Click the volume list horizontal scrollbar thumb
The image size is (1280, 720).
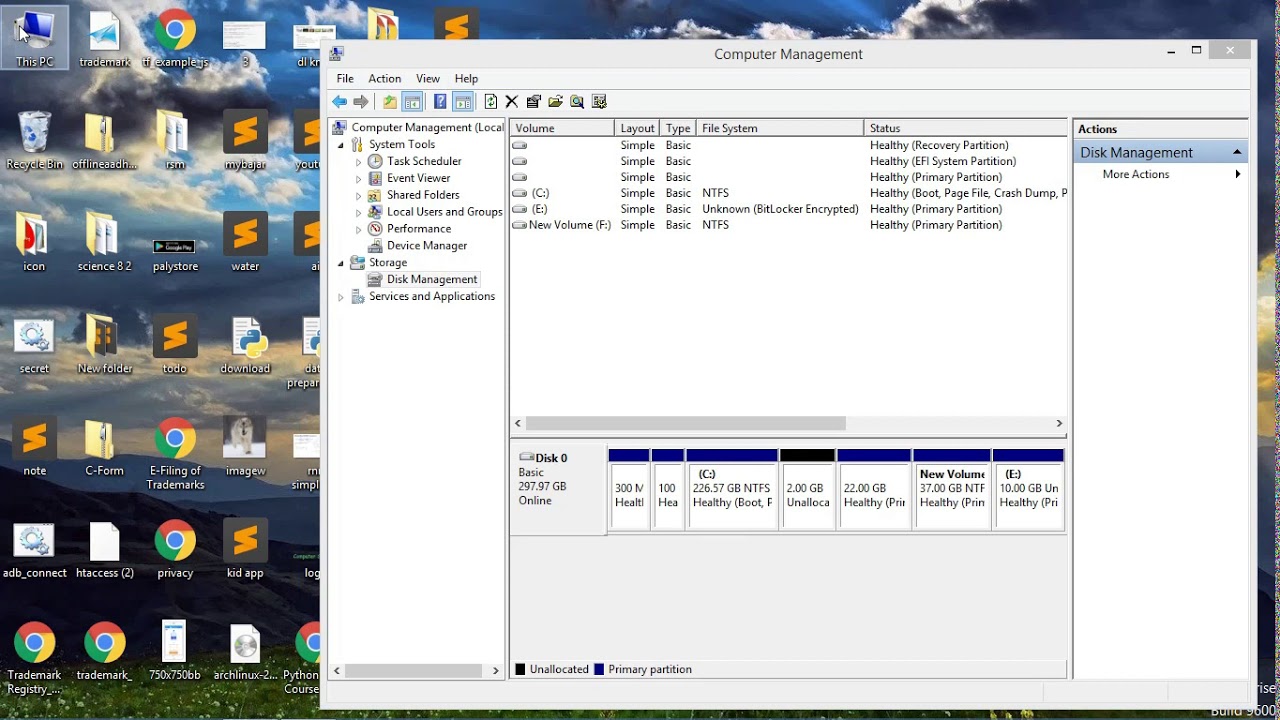point(685,424)
